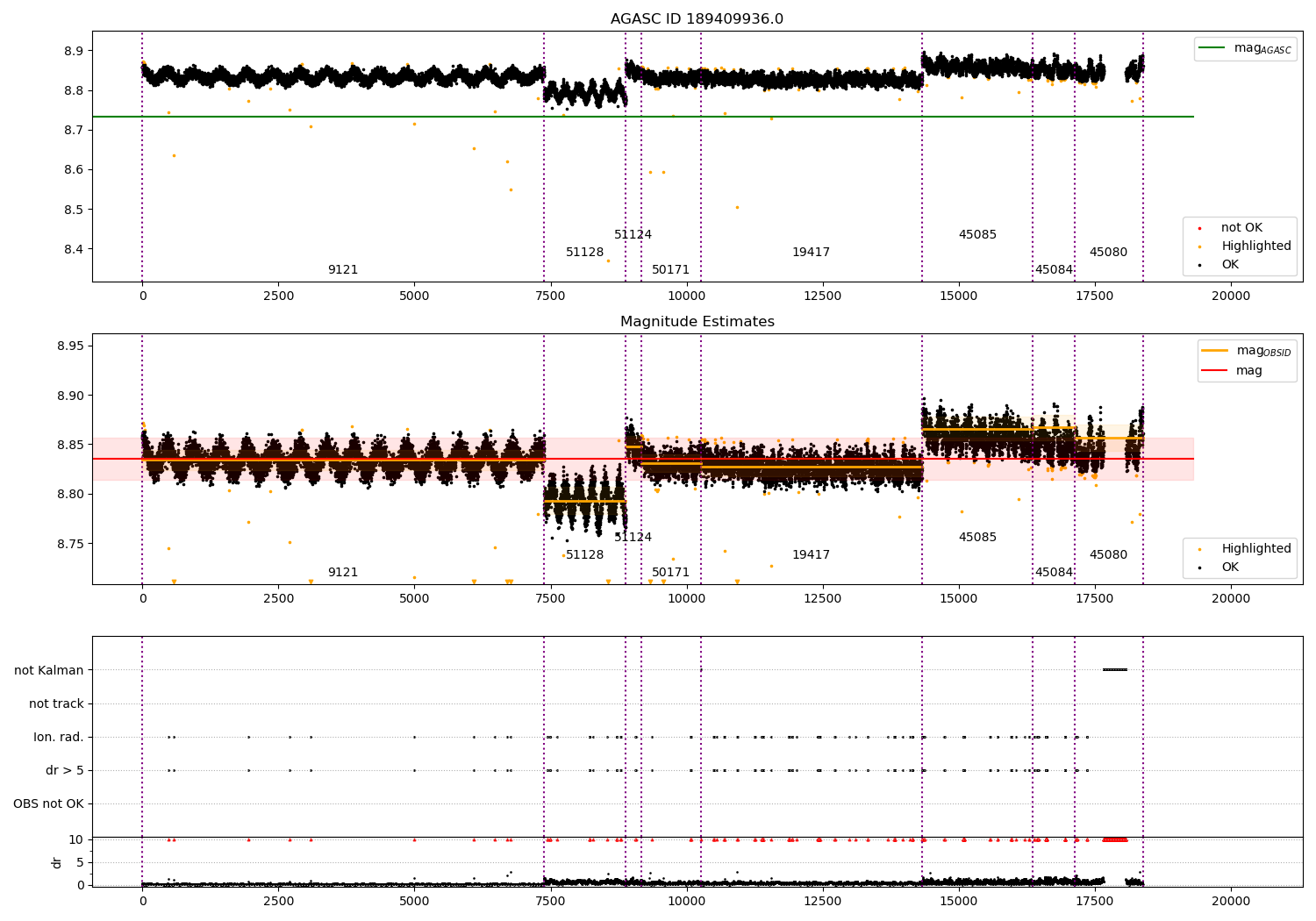1316x921 pixels.
Task: Click the 8.95 y-tick of Magnitude Estimates plot
Action: coord(68,346)
